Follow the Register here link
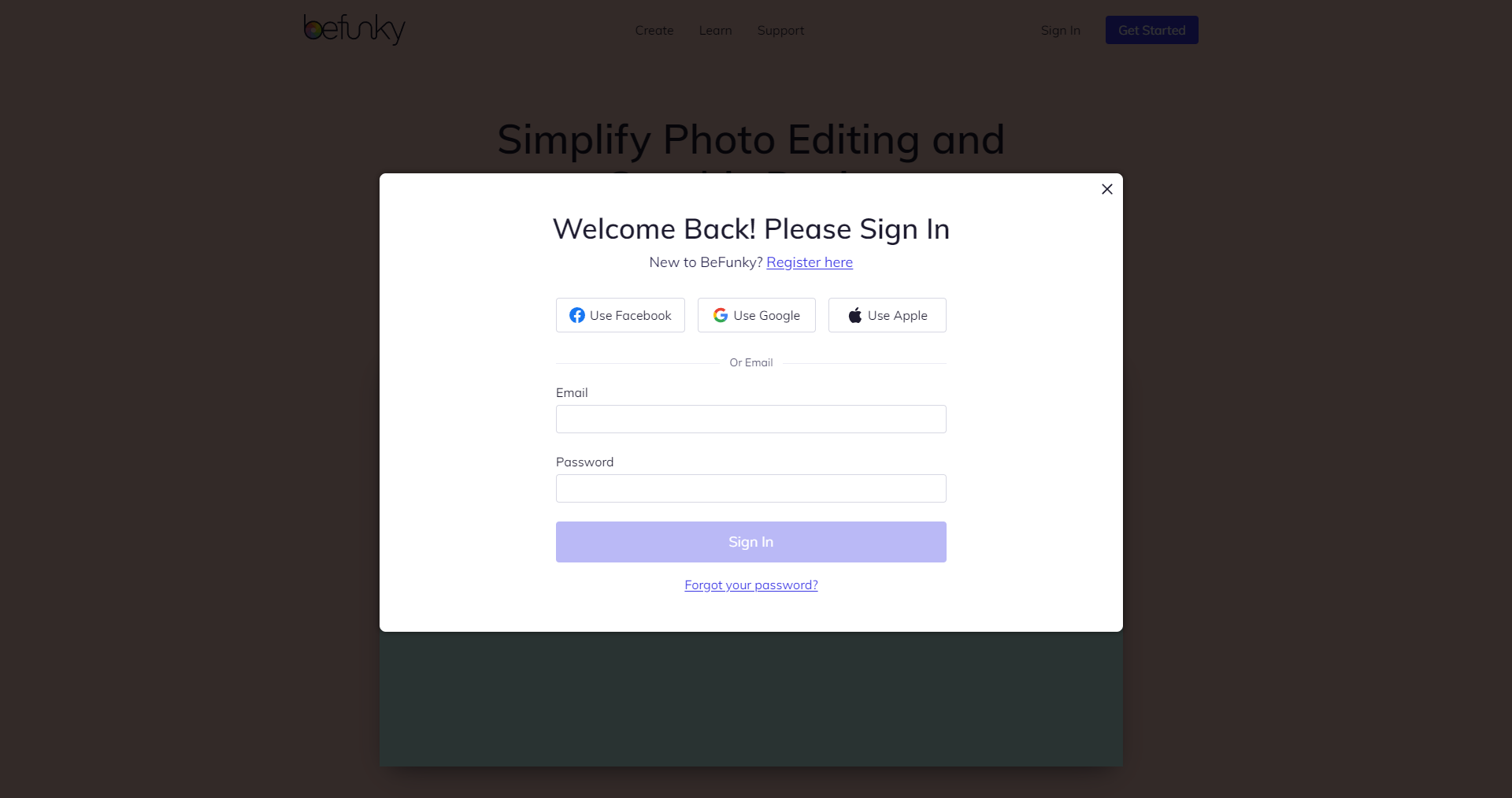Screen dimensions: 1512x798 (x=810, y=262)
